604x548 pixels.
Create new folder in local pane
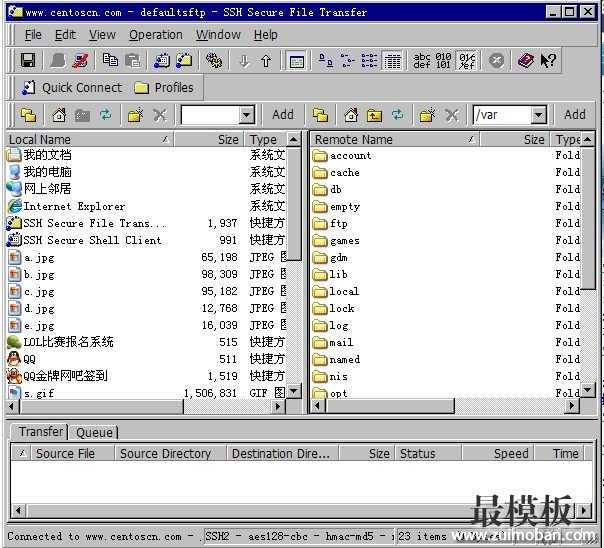coord(135,115)
